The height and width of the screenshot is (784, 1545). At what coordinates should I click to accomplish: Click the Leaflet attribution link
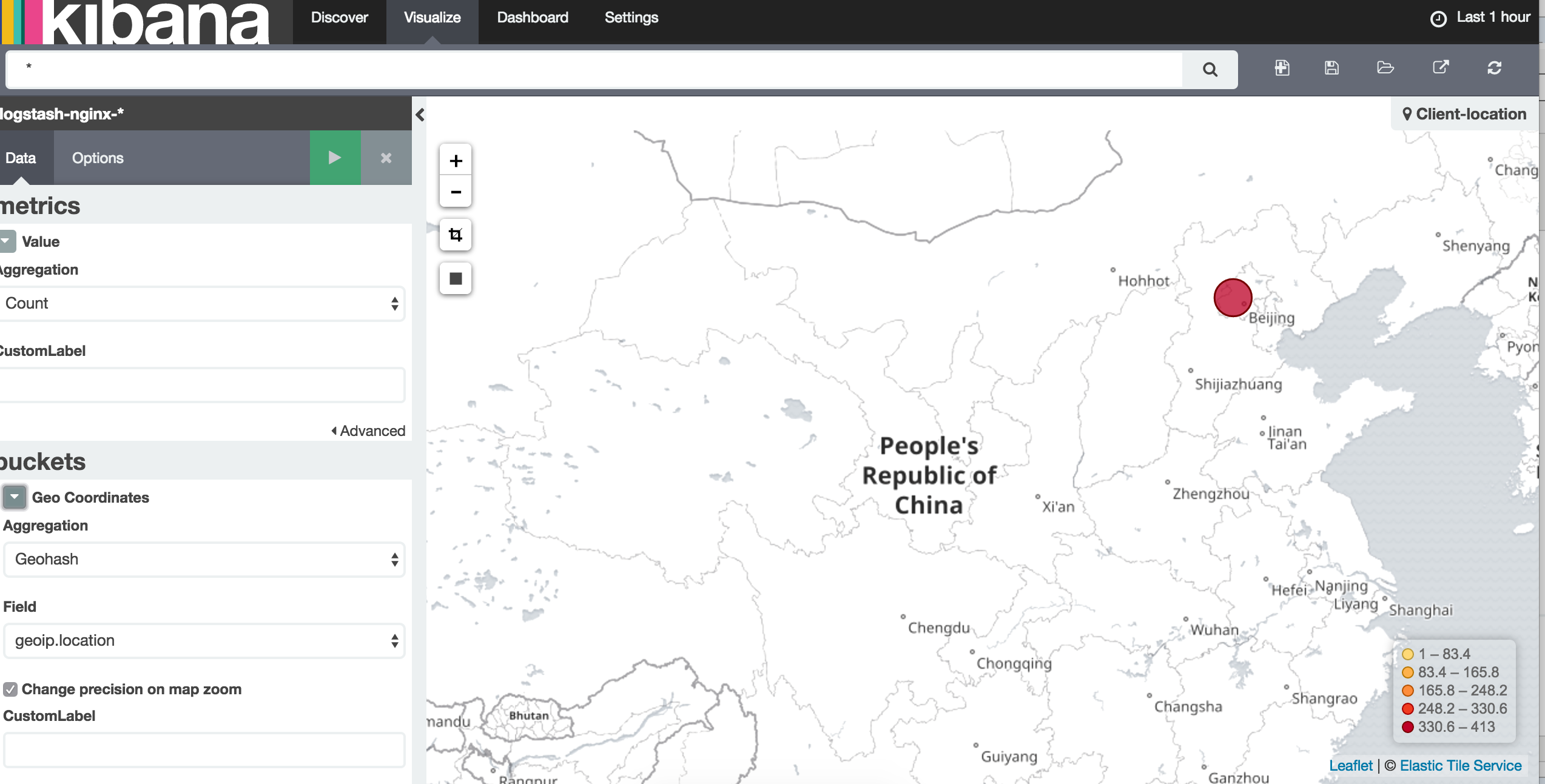pyautogui.click(x=1350, y=766)
